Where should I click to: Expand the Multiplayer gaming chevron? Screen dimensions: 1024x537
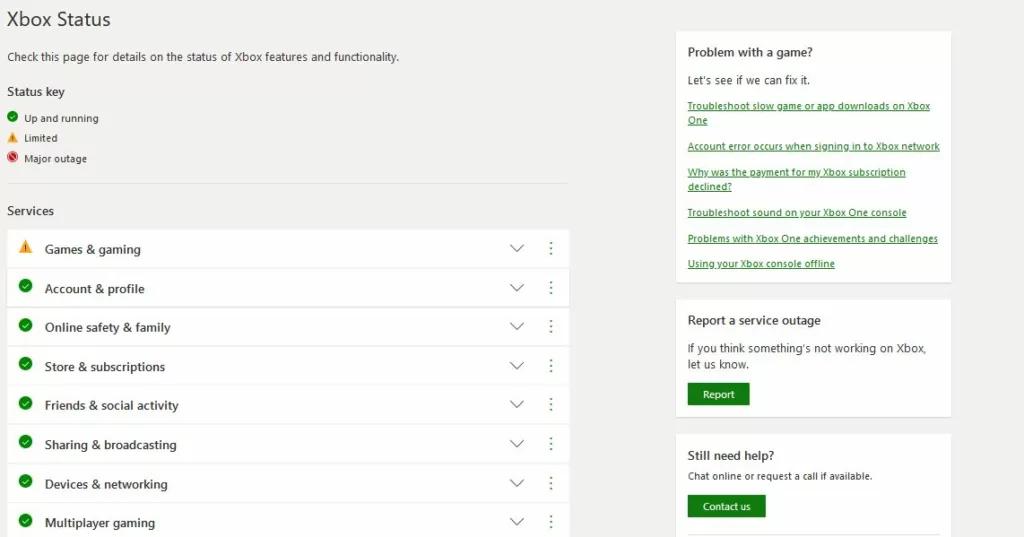point(517,521)
